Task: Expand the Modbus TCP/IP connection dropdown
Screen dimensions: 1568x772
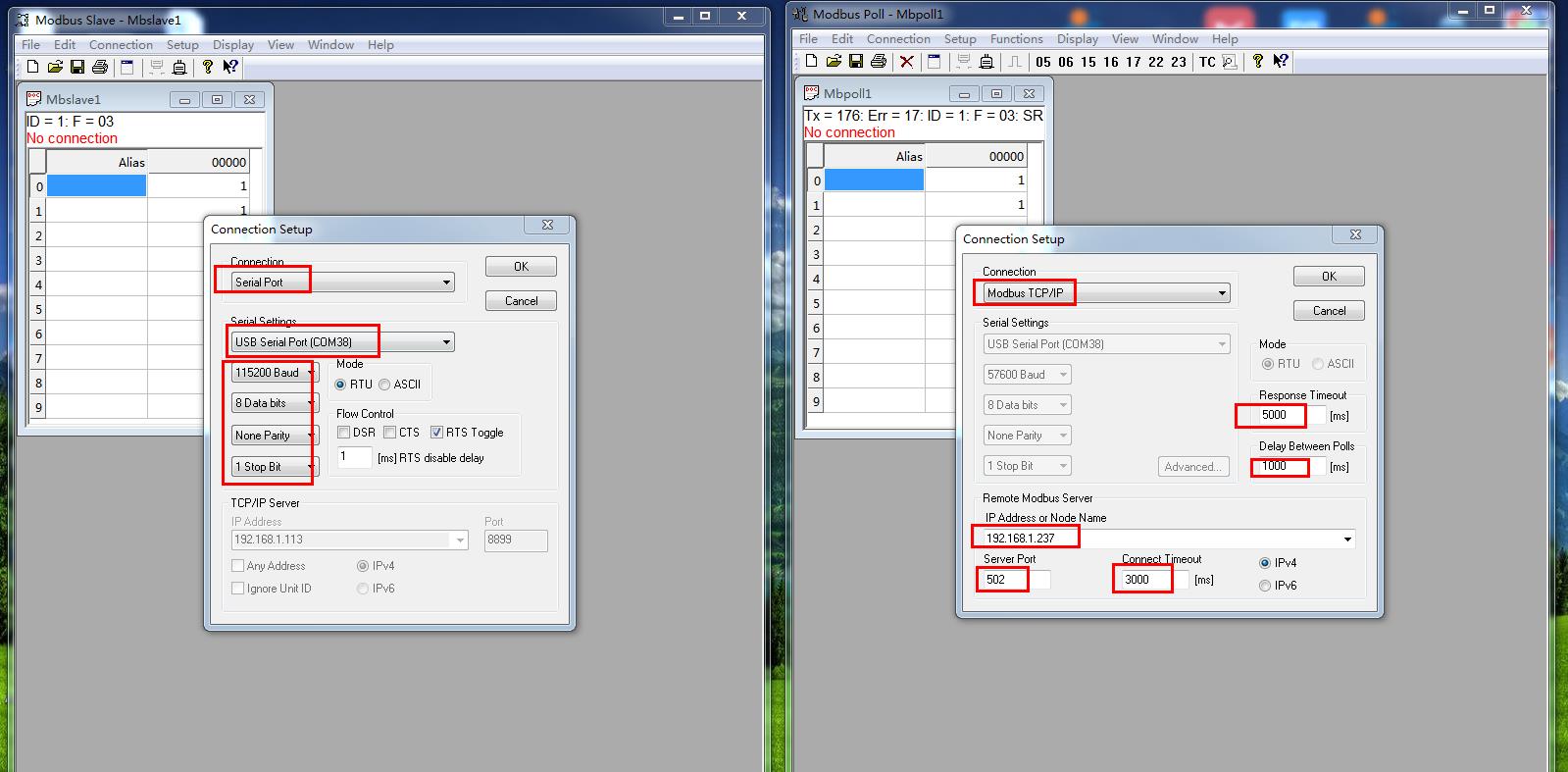Action: coord(1222,293)
